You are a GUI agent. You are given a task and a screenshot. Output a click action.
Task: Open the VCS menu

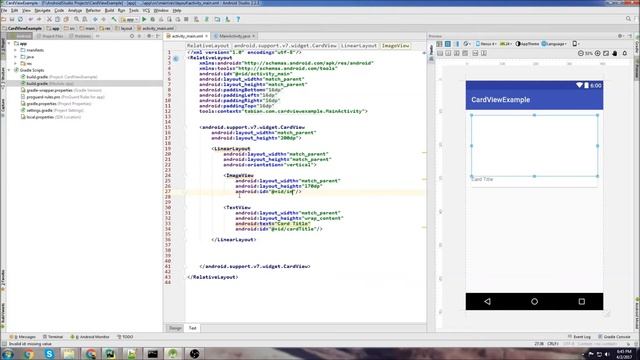tap(146, 10)
